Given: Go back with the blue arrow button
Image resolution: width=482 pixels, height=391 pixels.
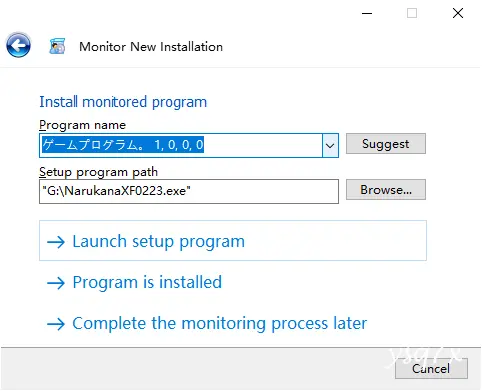Looking at the screenshot, I should tap(19, 45).
